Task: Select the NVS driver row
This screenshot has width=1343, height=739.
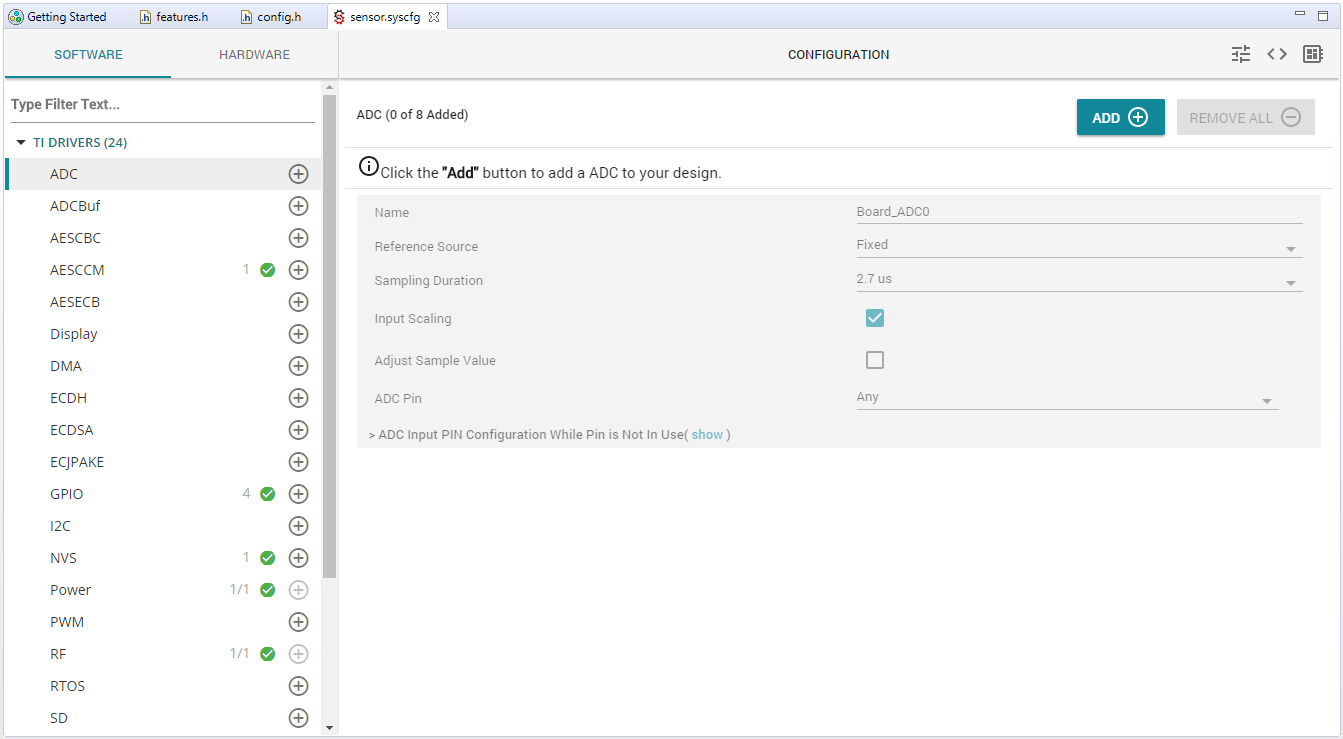Action: tap(163, 558)
